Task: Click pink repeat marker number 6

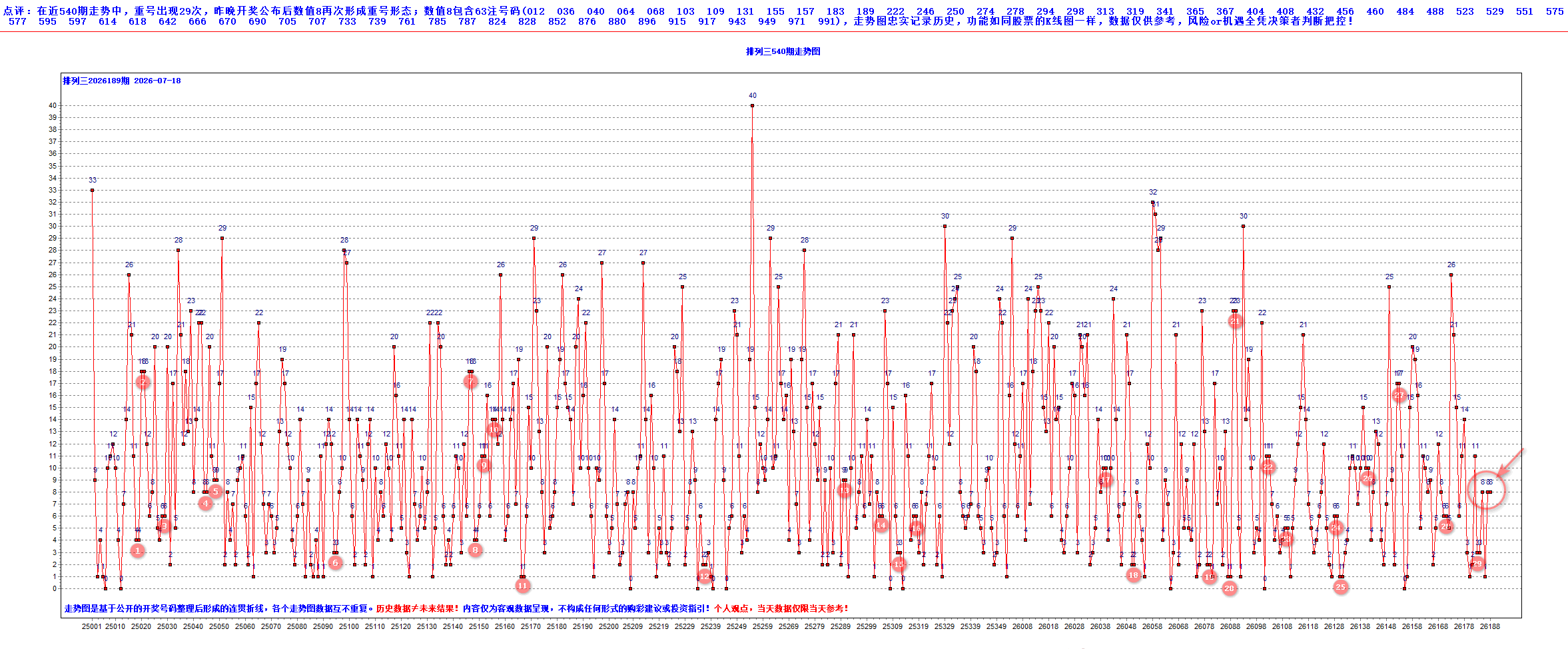Action: [335, 562]
